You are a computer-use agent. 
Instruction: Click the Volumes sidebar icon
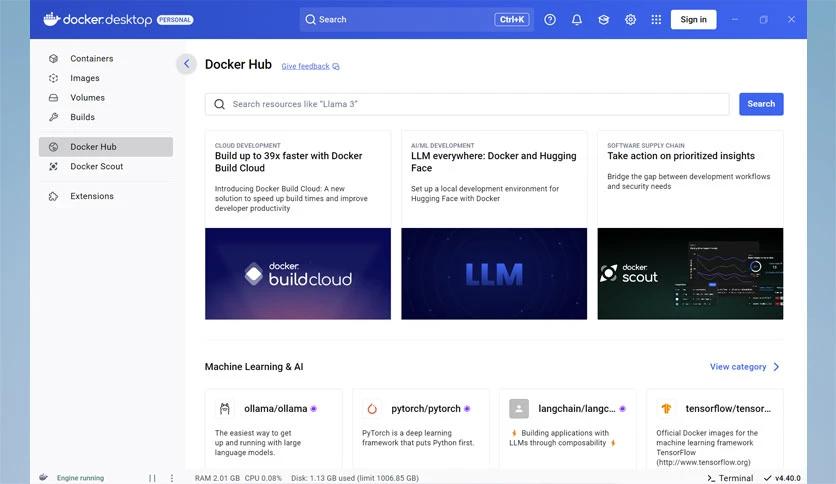tap(53, 98)
